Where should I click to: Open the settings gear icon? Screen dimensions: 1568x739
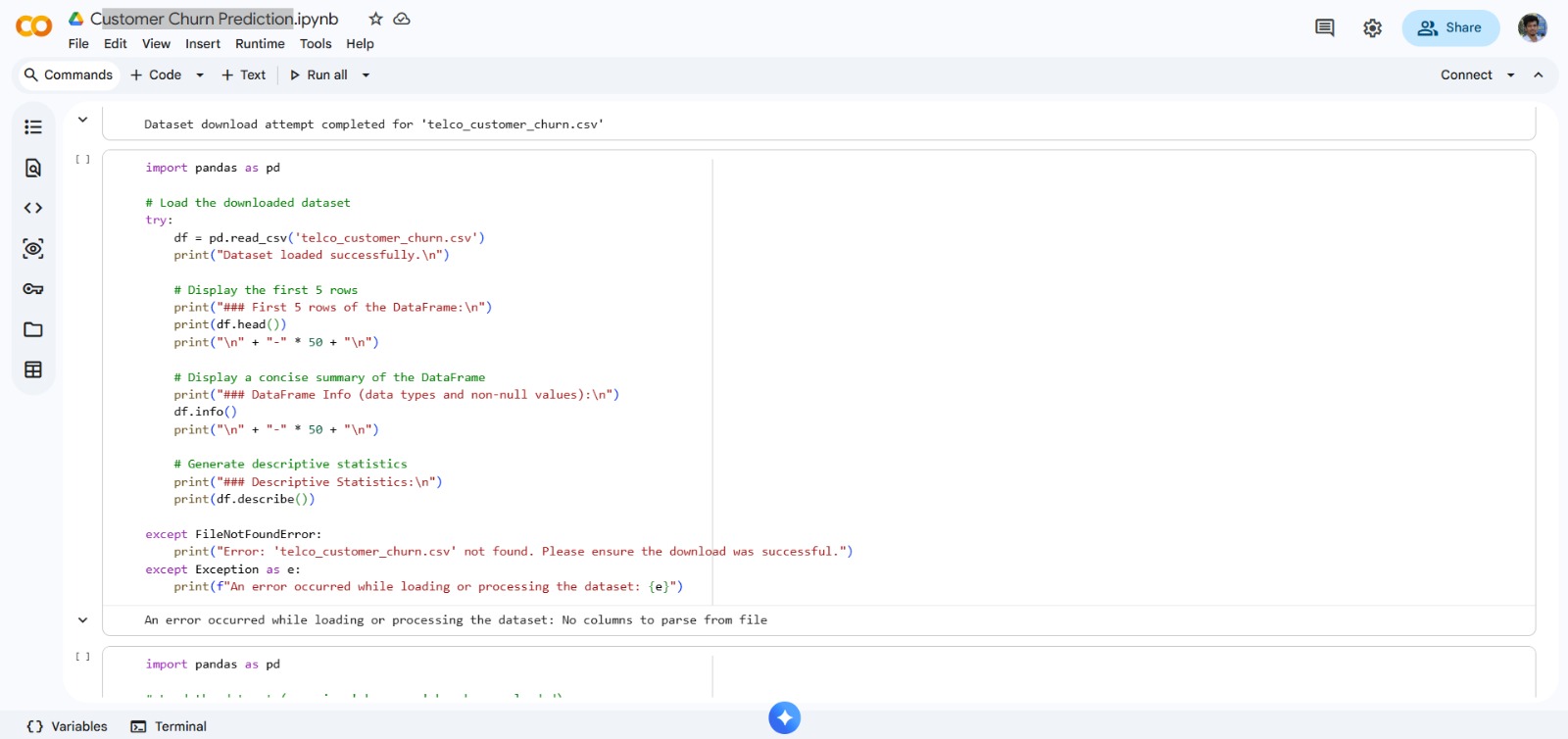click(1372, 28)
